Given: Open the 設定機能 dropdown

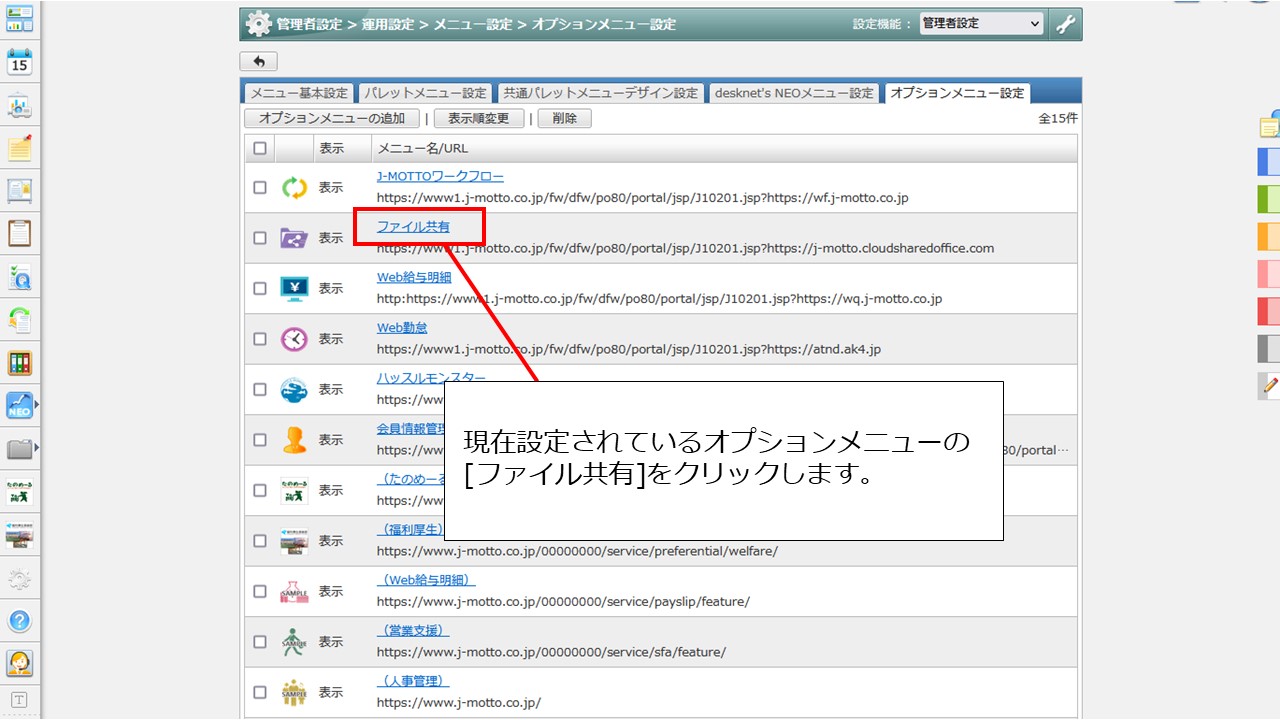Looking at the screenshot, I should tap(981, 24).
